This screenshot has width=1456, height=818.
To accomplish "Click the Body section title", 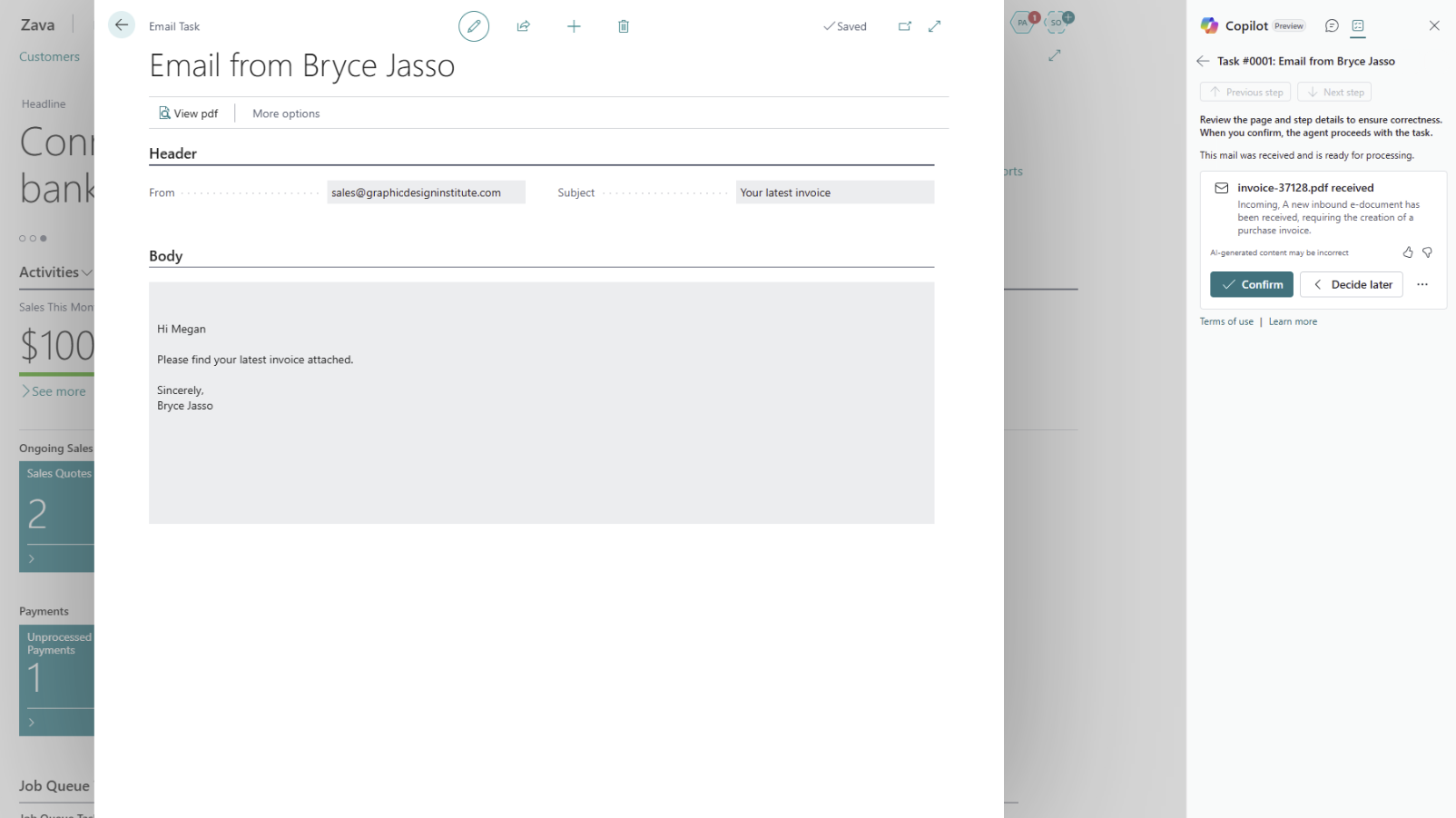I will click(165, 256).
